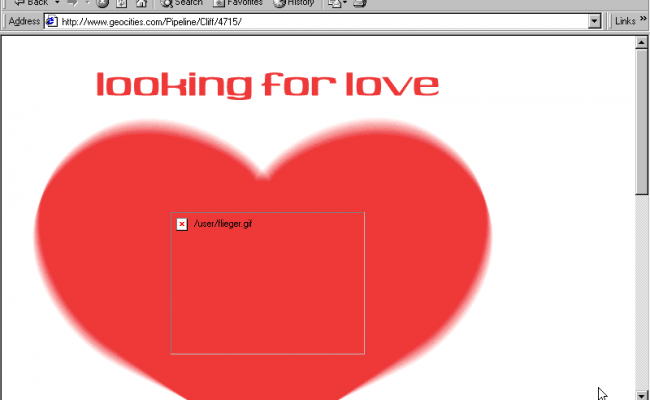
Task: Click the vertical scrollbar up arrow
Action: 642,42
